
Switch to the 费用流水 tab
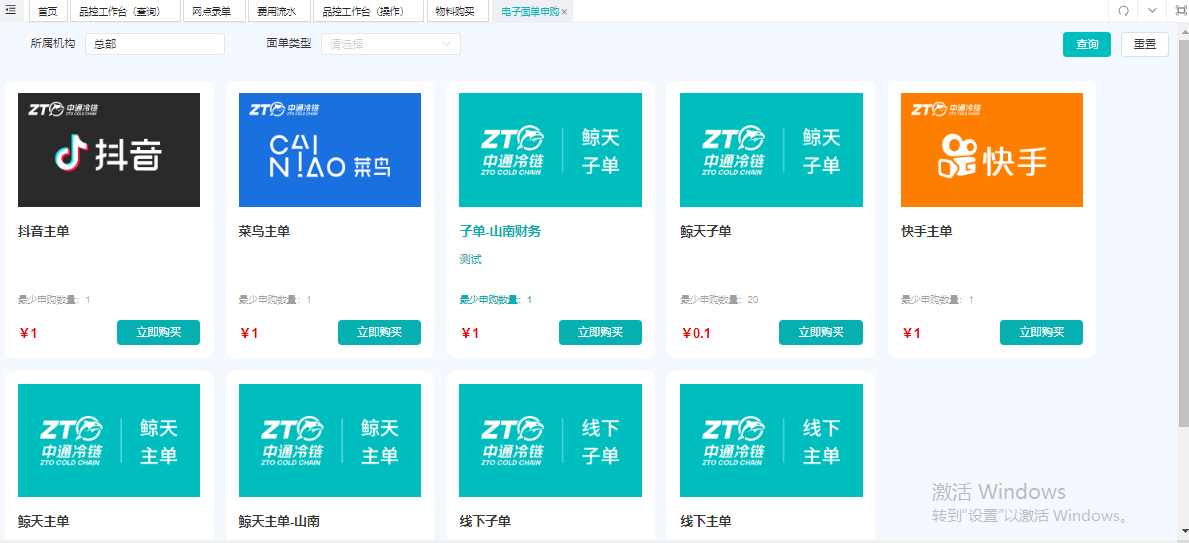click(x=278, y=11)
